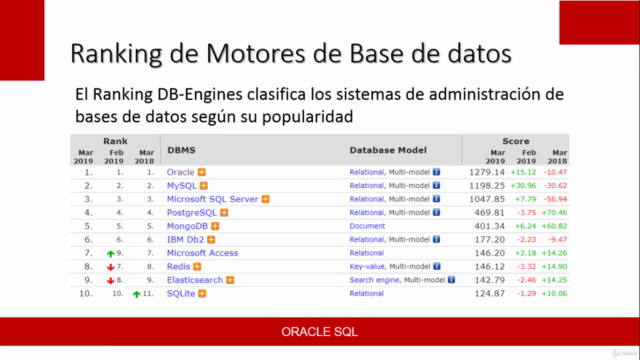Click the ORACLE SQL footer text

320,332
